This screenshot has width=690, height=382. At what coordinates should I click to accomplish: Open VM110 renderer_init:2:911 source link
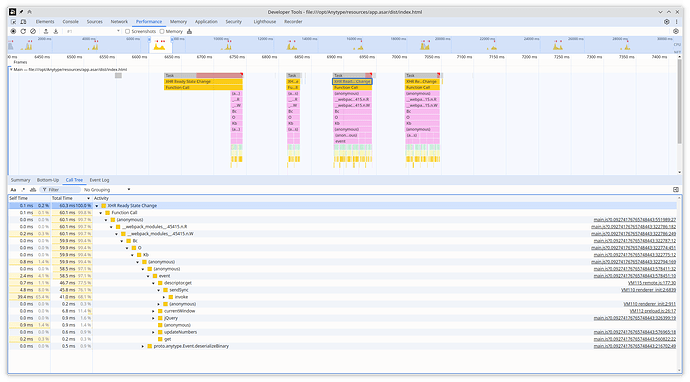[650, 304]
